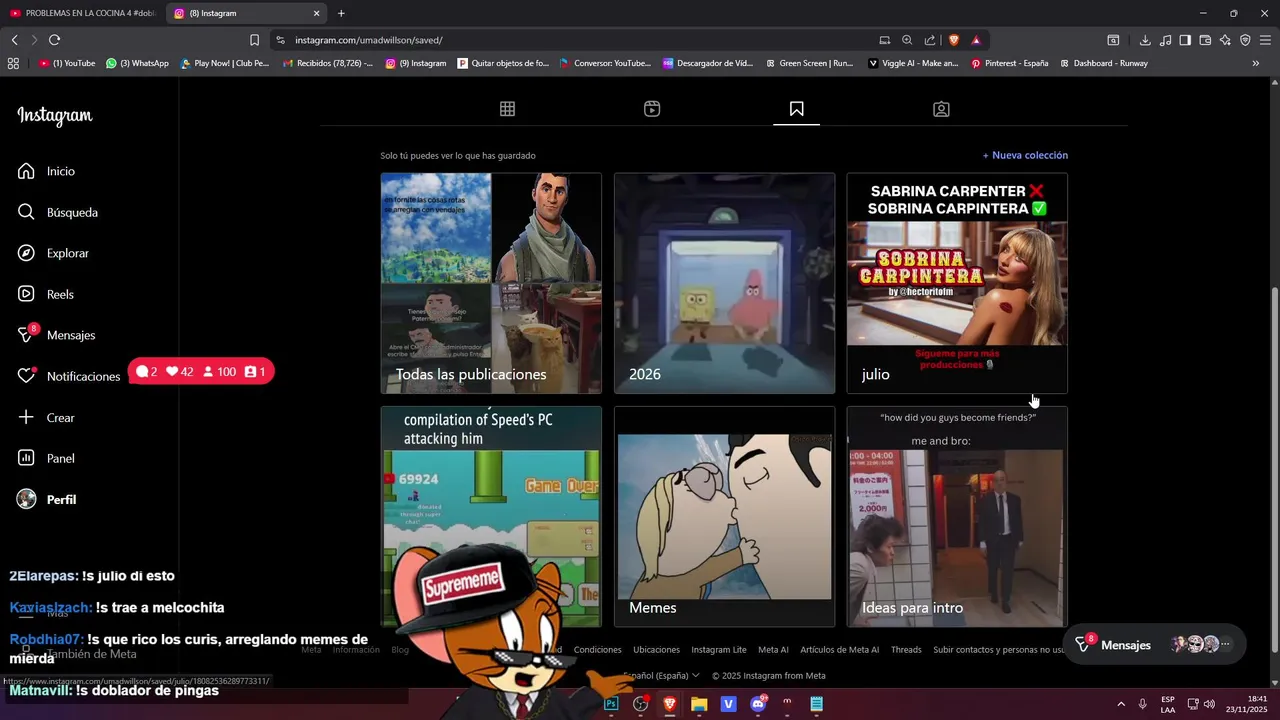The width and height of the screenshot is (1280, 720).
Task: Open a new browser tab
Action: pyautogui.click(x=341, y=13)
